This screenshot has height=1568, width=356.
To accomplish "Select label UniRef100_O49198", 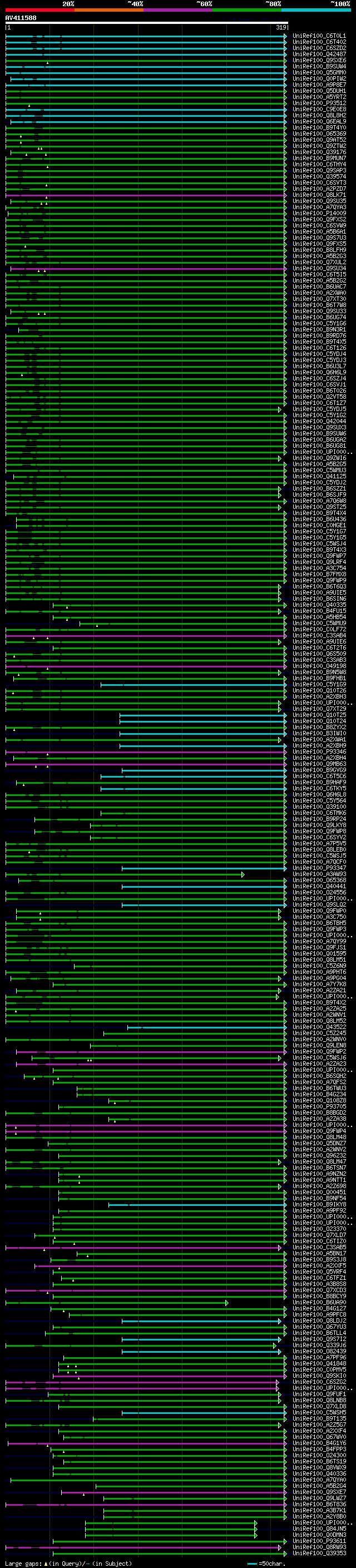I will pos(319,666).
